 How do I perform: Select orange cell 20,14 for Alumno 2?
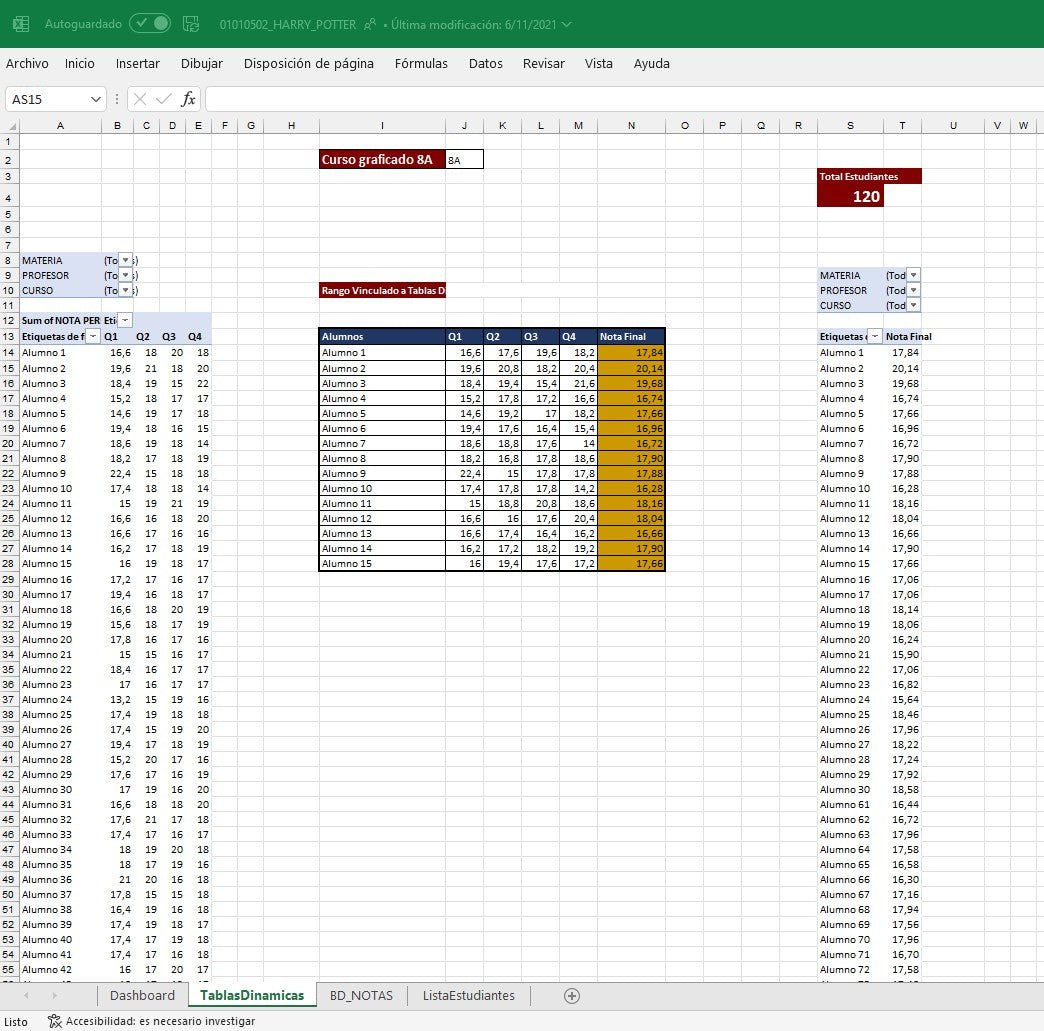[631, 368]
